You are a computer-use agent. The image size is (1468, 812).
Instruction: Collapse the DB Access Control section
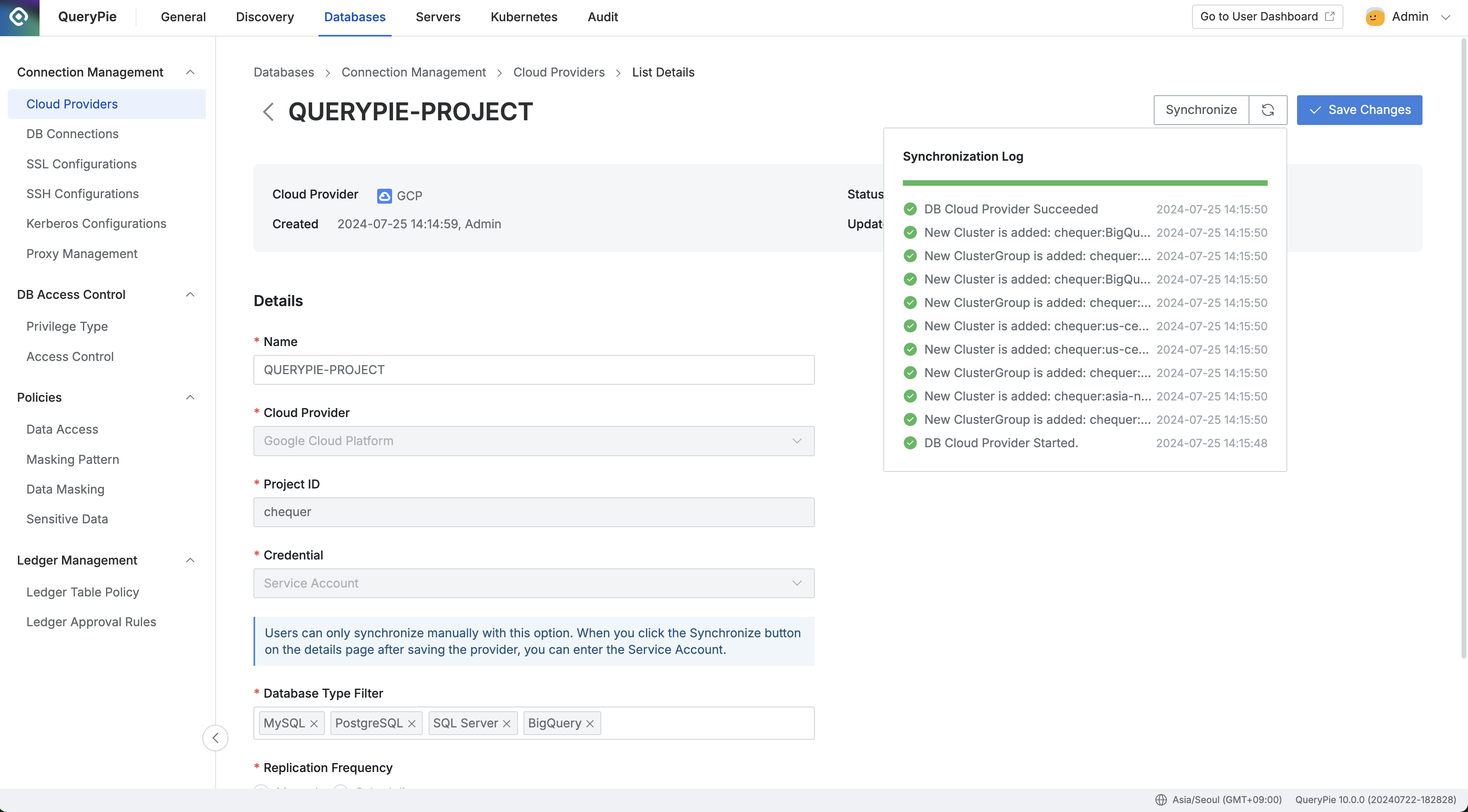[x=191, y=295]
